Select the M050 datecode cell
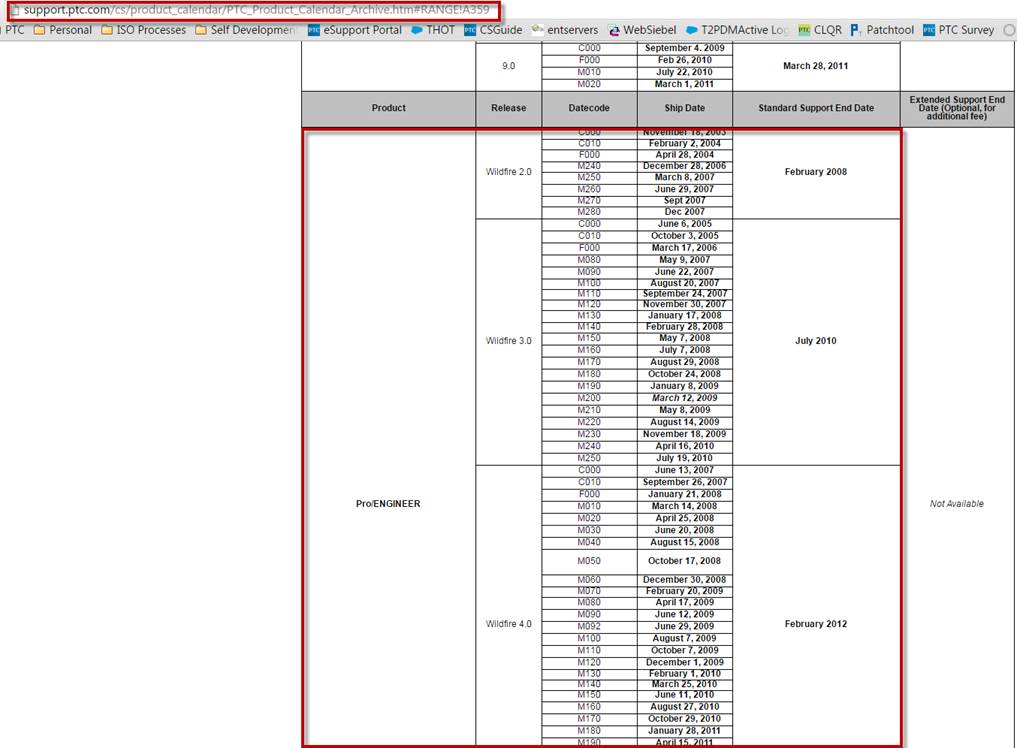 point(589,561)
